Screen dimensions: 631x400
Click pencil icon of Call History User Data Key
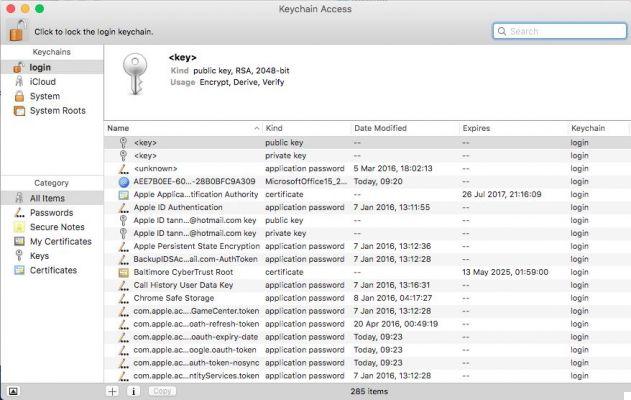pyautogui.click(x=124, y=285)
